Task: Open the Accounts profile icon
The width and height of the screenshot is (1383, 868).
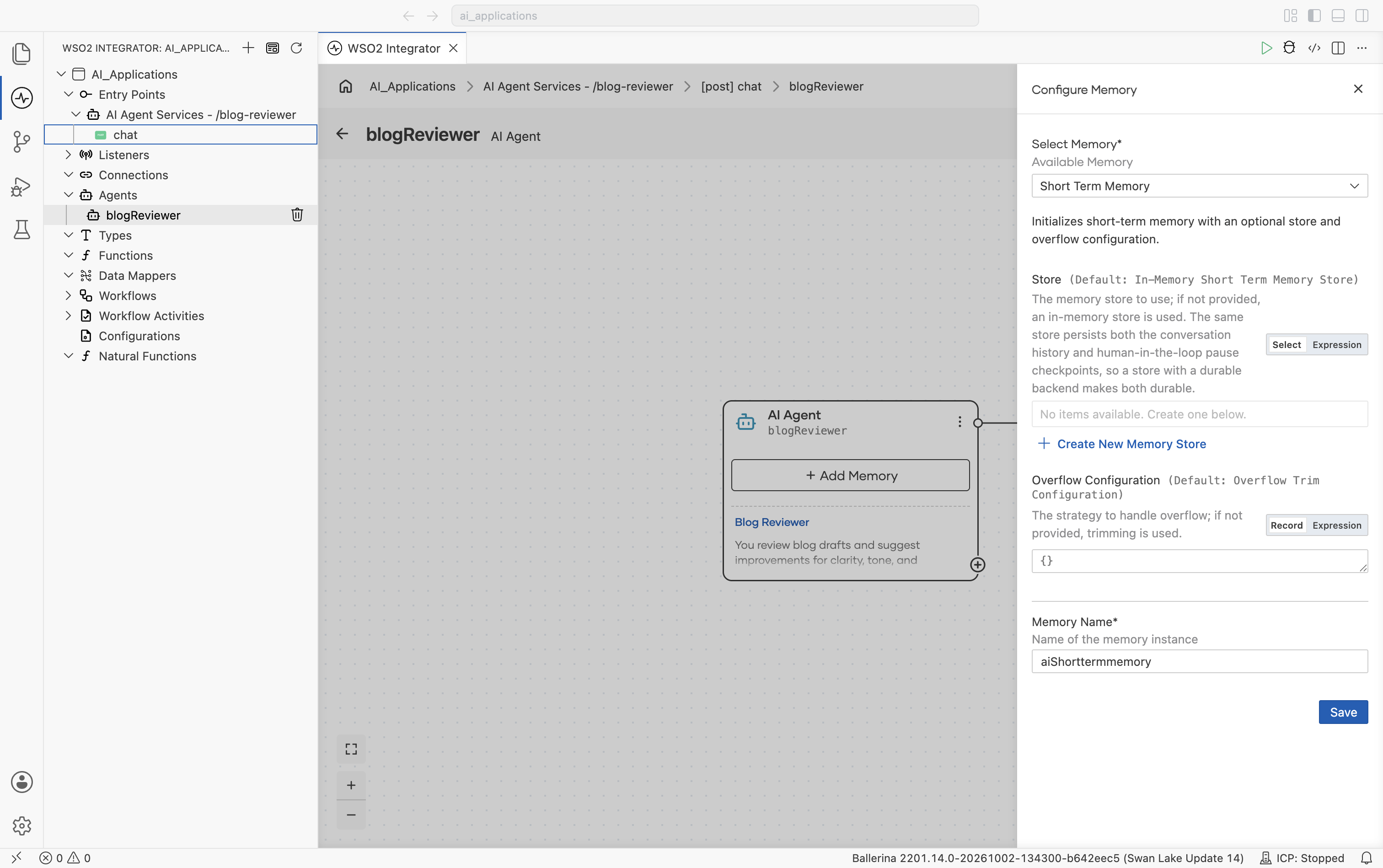Action: tap(22, 782)
